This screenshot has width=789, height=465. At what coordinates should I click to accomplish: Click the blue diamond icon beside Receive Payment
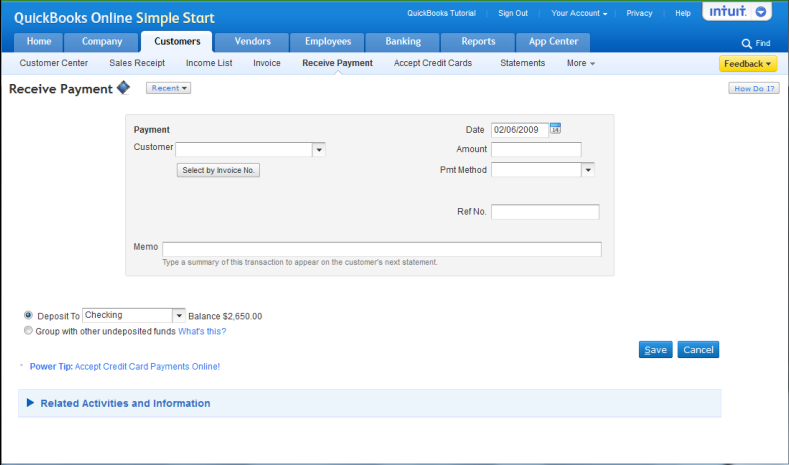coord(123,88)
